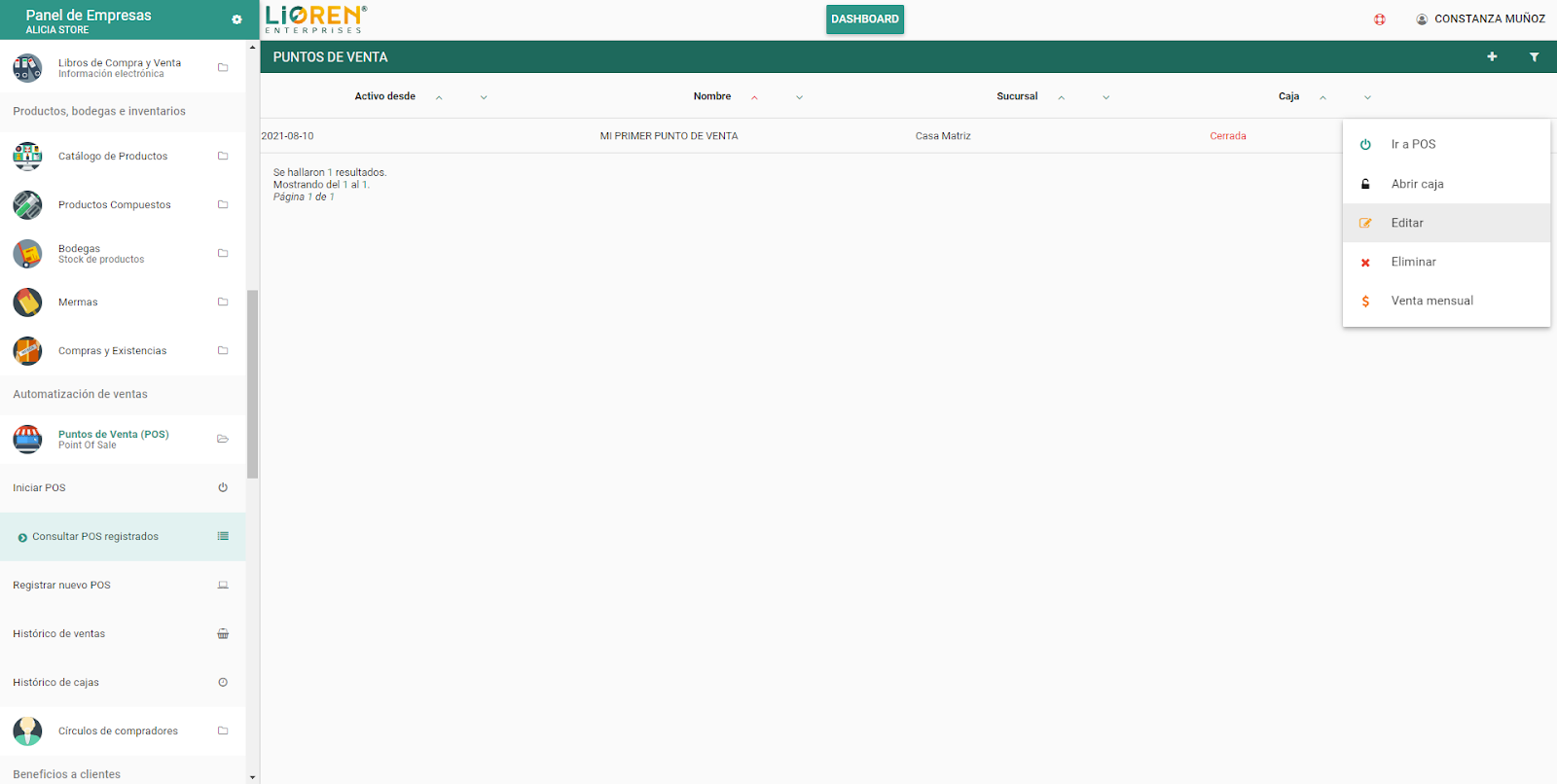Screen dimensions: 1557x784
Task: Open Libros de Compra y Venta icon
Action: click(x=27, y=68)
